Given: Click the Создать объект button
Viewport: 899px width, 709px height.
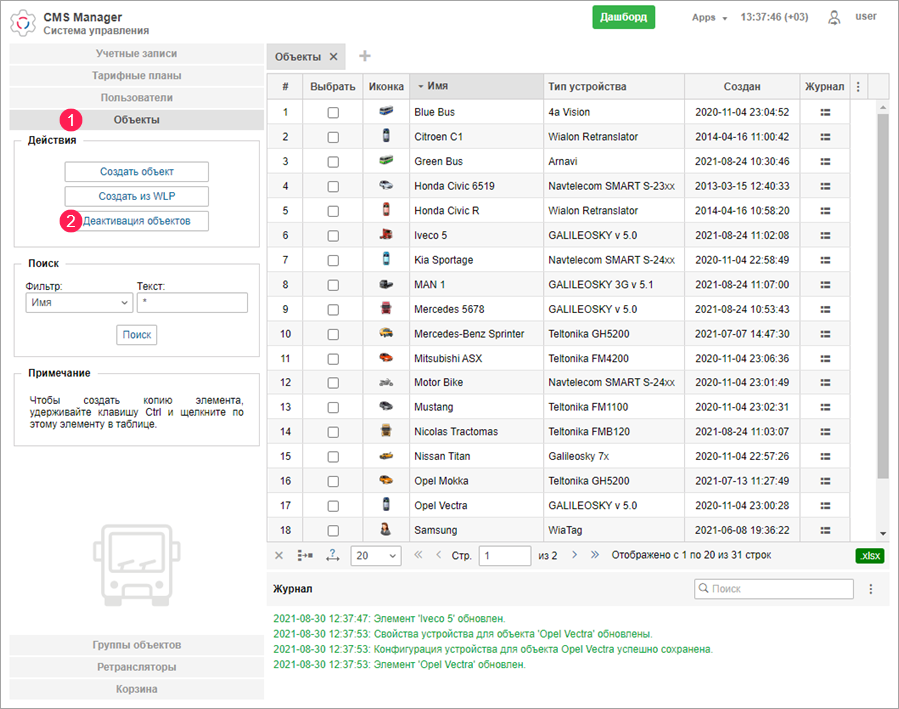Looking at the screenshot, I should [137, 172].
